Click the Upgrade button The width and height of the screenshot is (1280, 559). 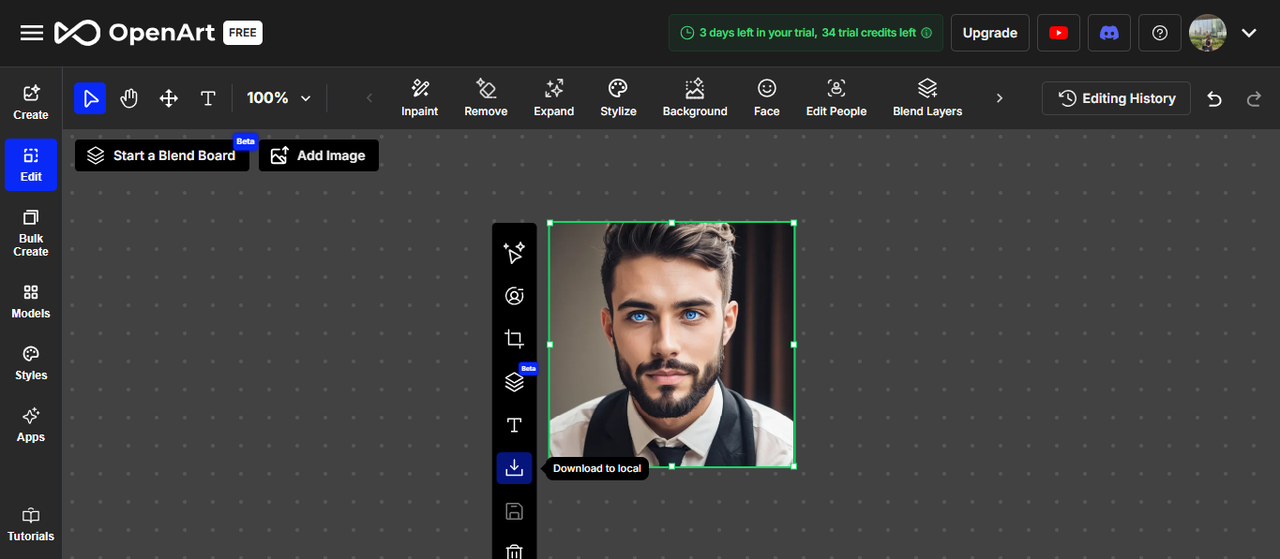coord(990,33)
